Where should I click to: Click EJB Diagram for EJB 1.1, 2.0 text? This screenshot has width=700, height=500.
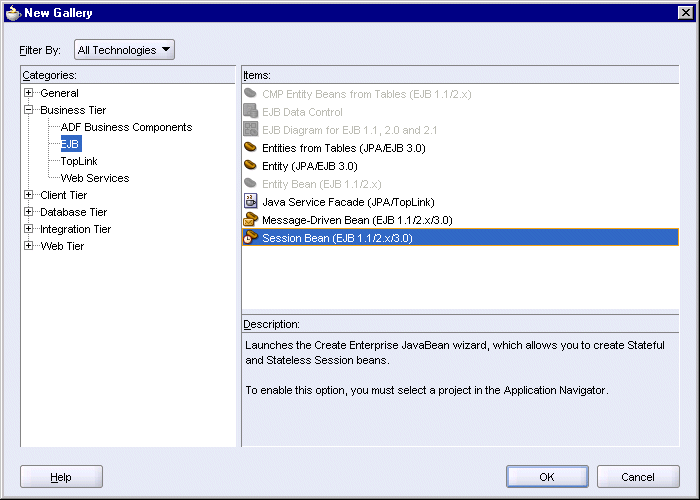point(350,130)
